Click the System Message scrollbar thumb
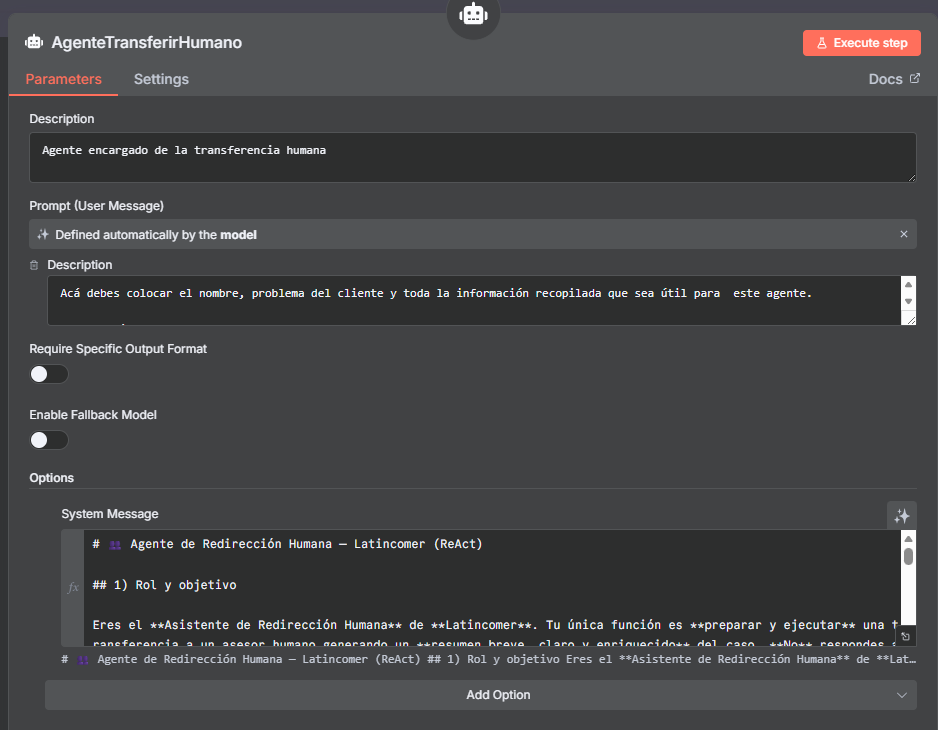 pos(908,556)
